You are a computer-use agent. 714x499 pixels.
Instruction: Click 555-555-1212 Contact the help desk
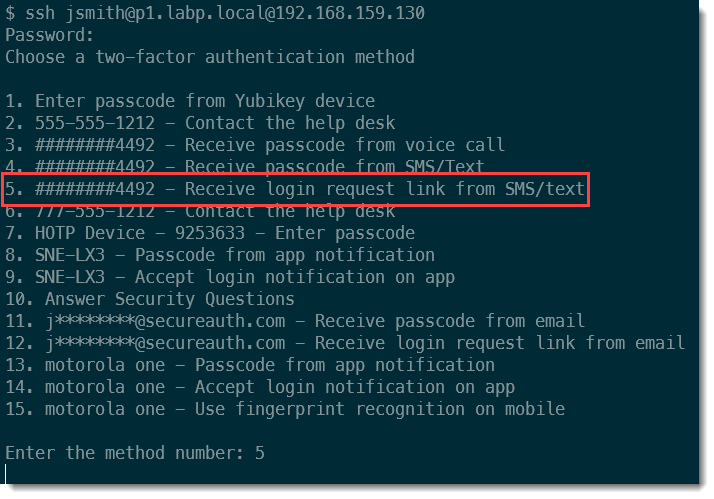pyautogui.click(x=200, y=123)
